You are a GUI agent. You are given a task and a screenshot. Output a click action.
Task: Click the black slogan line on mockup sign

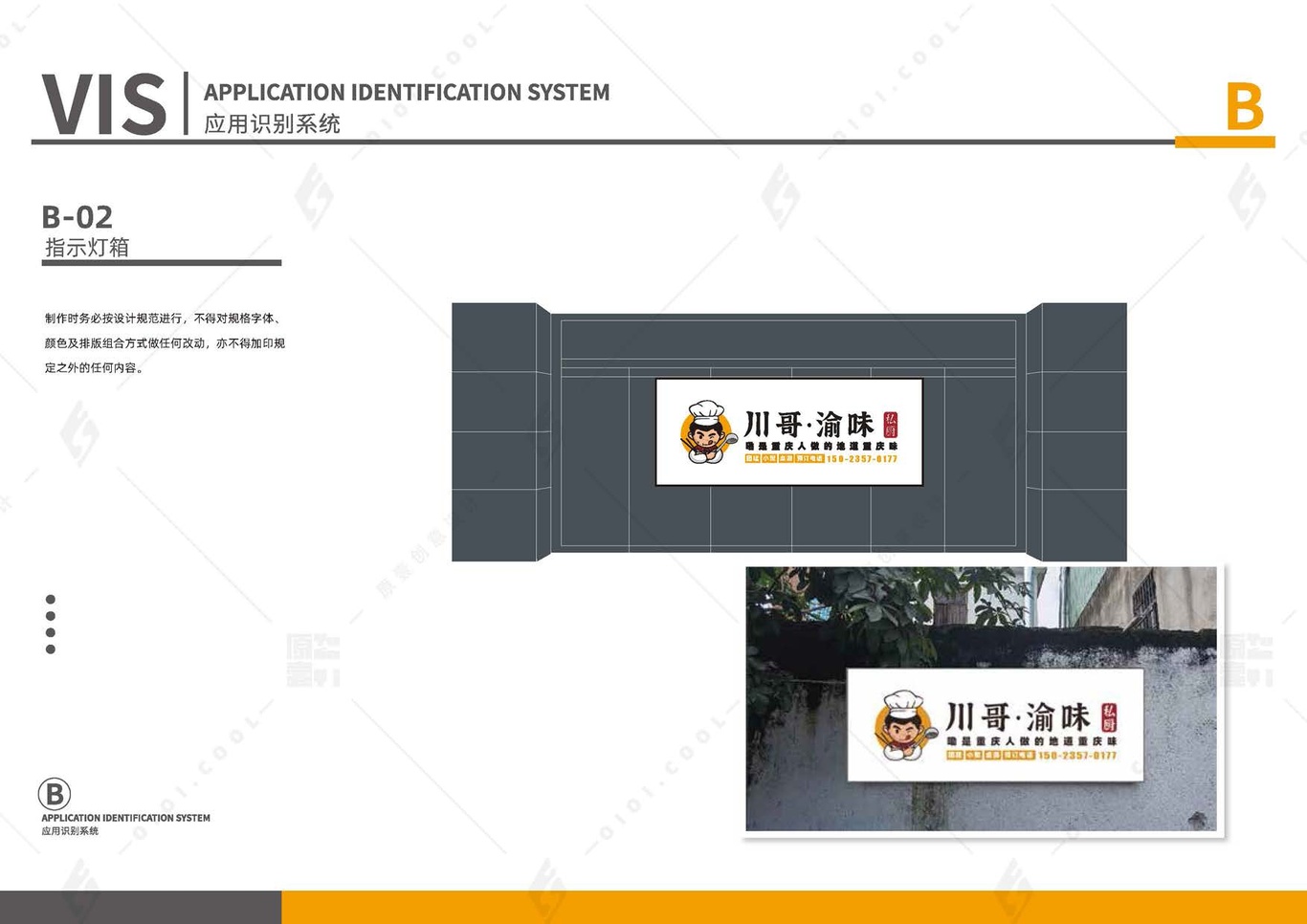coord(821,446)
